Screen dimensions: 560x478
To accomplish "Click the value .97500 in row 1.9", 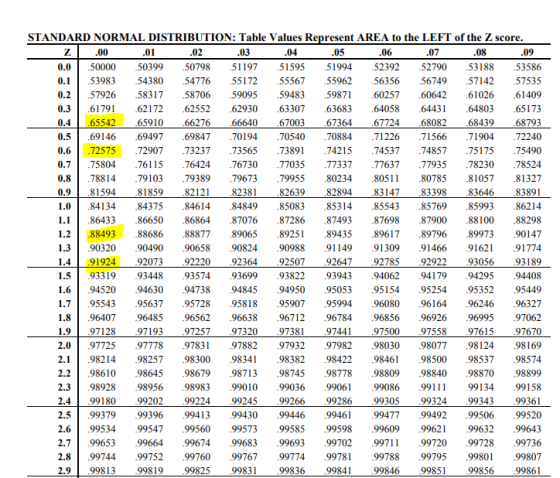I will (x=386, y=332).
